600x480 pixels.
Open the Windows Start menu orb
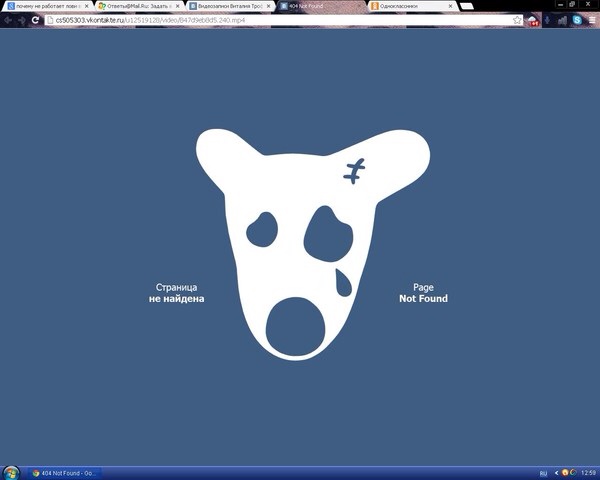pos(10,473)
